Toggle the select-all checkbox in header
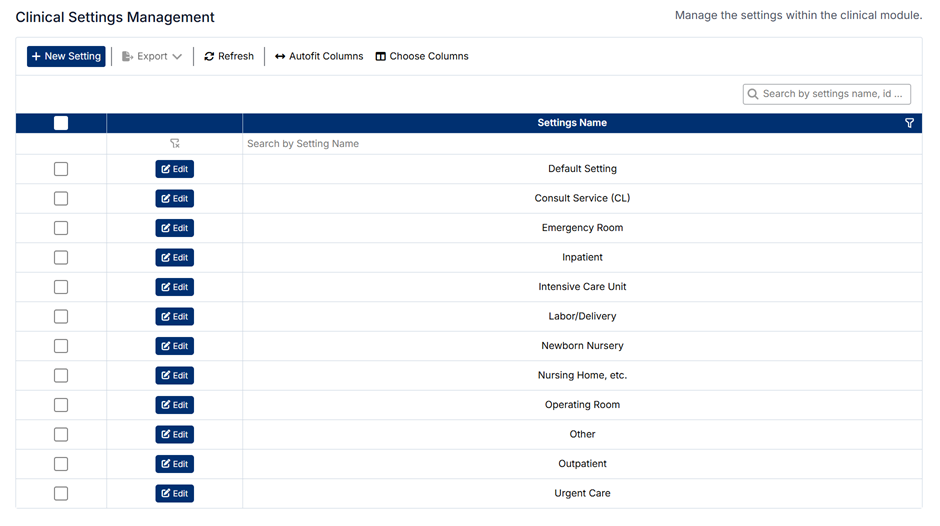This screenshot has width=940, height=526. click(61, 123)
